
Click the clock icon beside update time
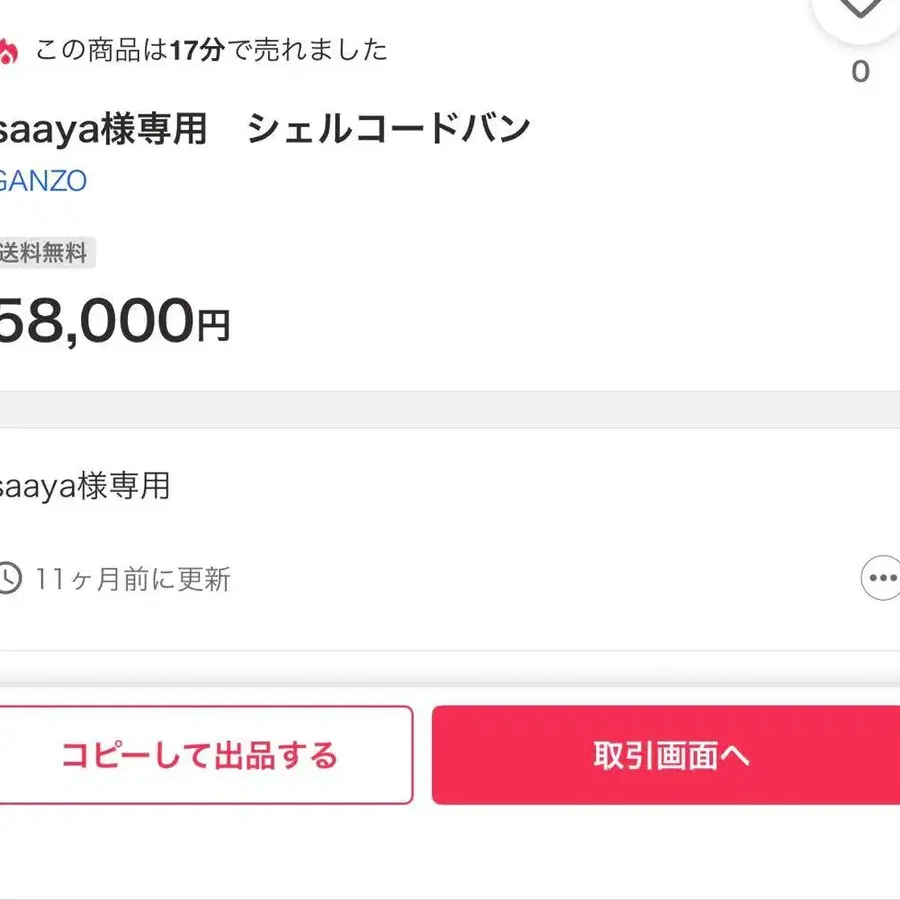(x=8, y=578)
